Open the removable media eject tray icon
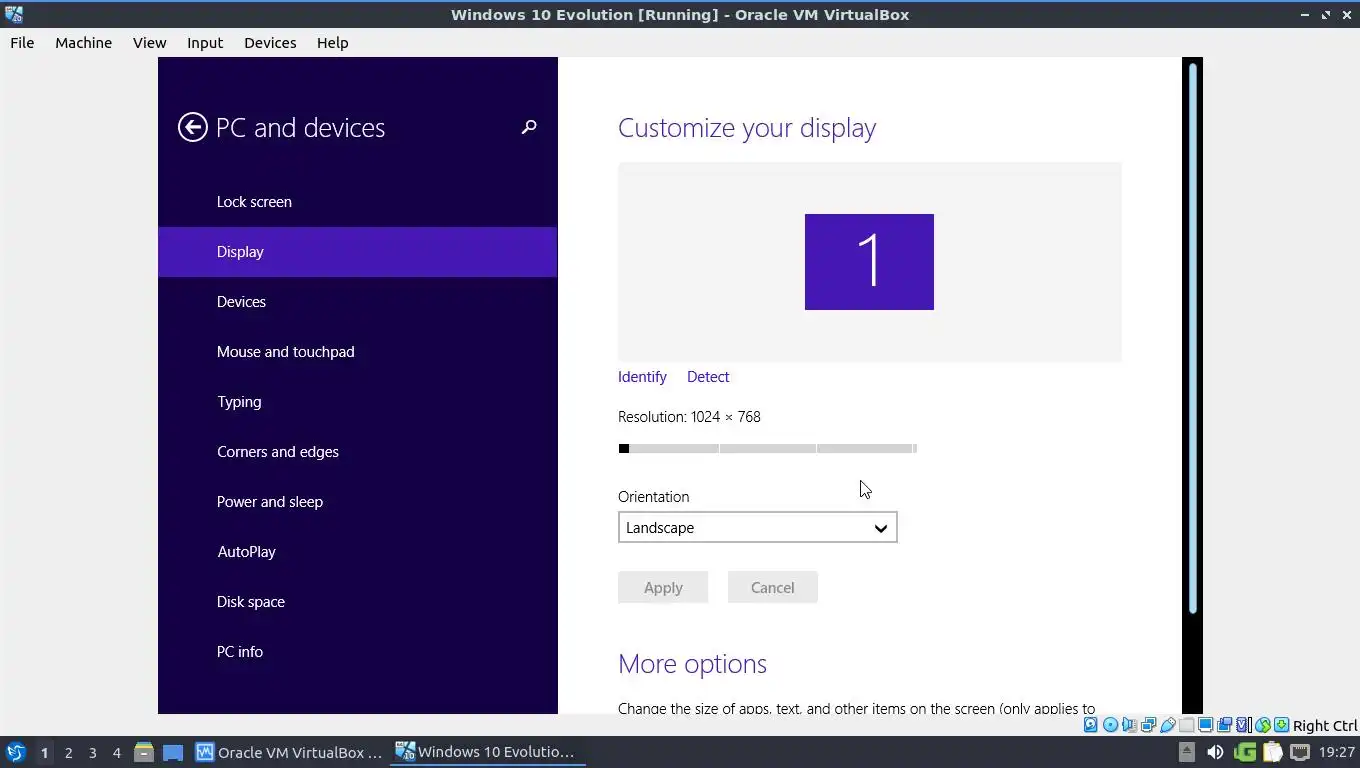The width and height of the screenshot is (1360, 768). (1186, 752)
